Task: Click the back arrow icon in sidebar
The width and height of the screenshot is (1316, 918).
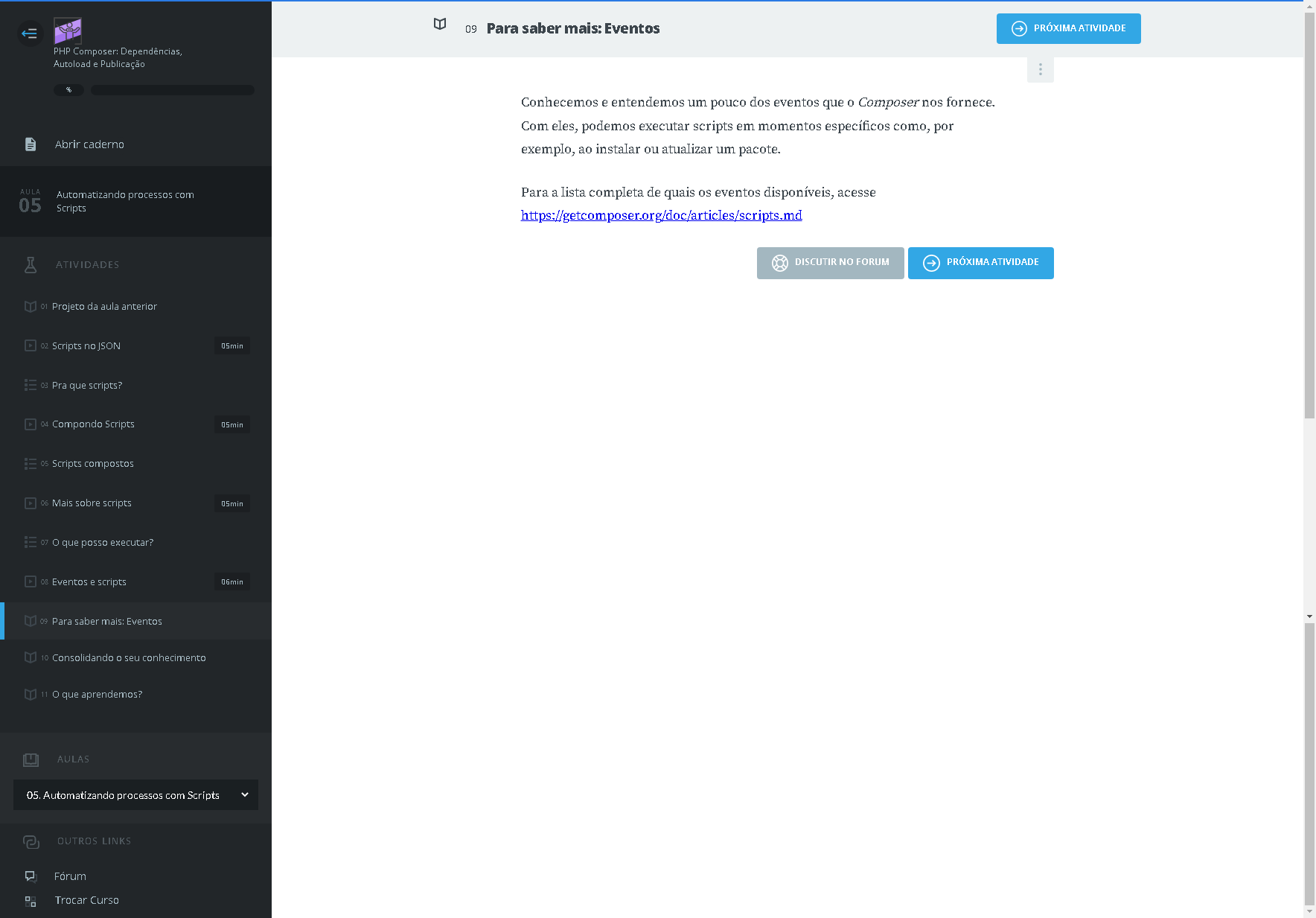Action: 30,34
